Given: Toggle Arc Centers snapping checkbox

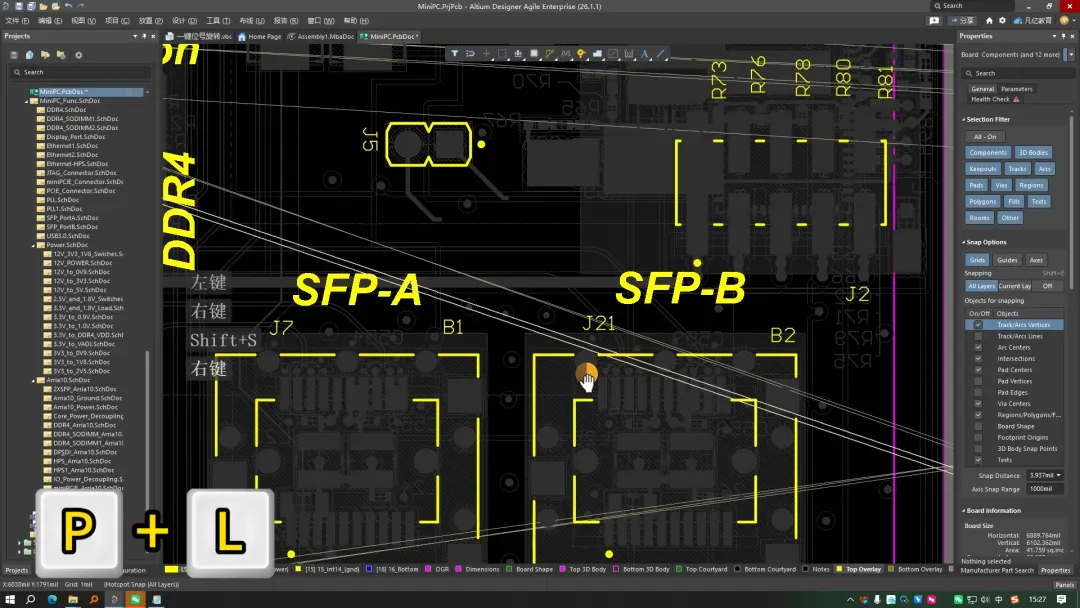Looking at the screenshot, I should tap(978, 347).
